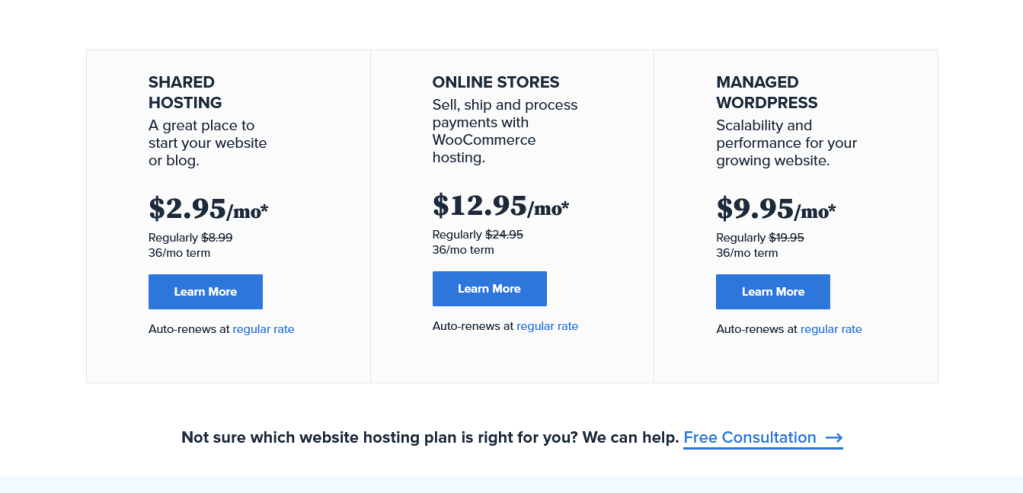Click the struck-through $24.95 regular price

[504, 235]
